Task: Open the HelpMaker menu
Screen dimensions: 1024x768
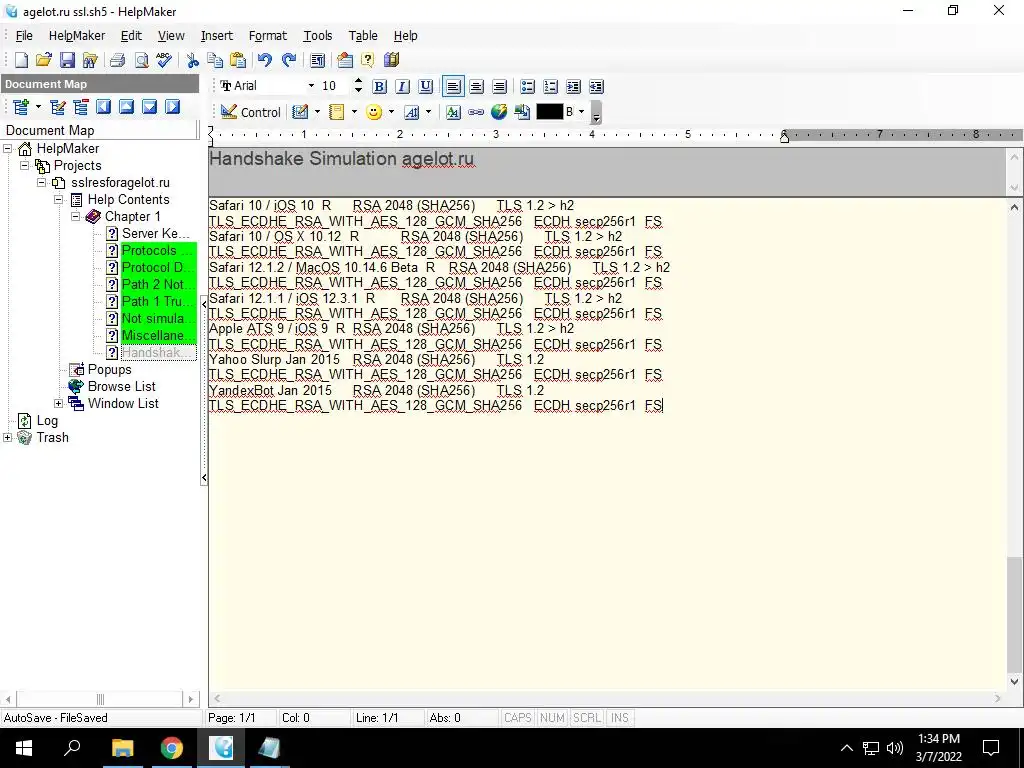Action: (76, 36)
